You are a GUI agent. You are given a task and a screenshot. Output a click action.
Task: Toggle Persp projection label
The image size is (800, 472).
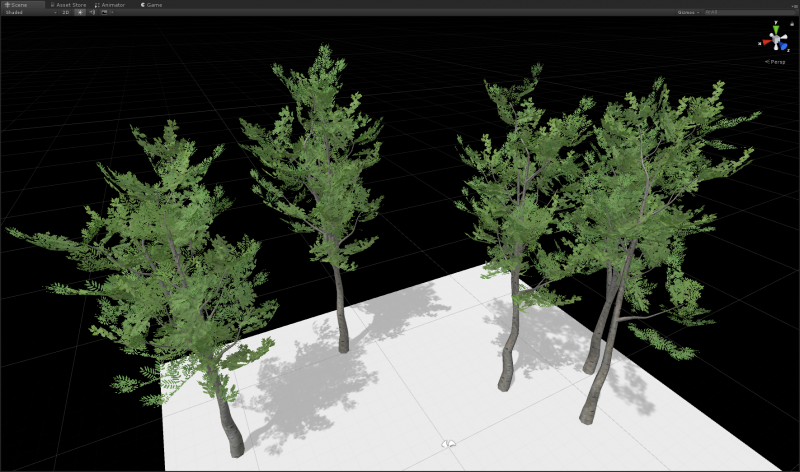point(775,61)
